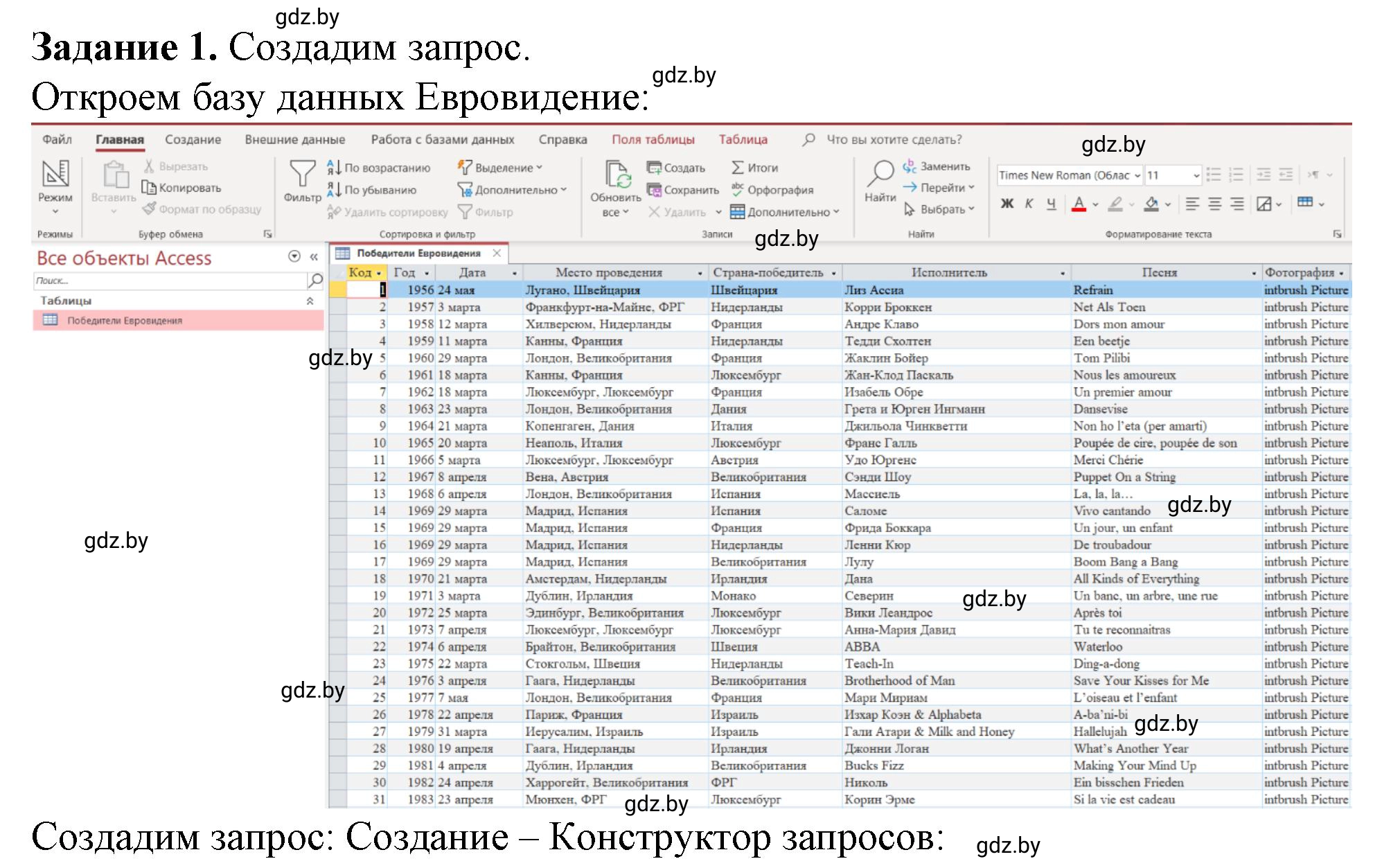This screenshot has height=868, width=1391.
Task: Open font name Times New Roman dropdown
Action: (x=1137, y=175)
